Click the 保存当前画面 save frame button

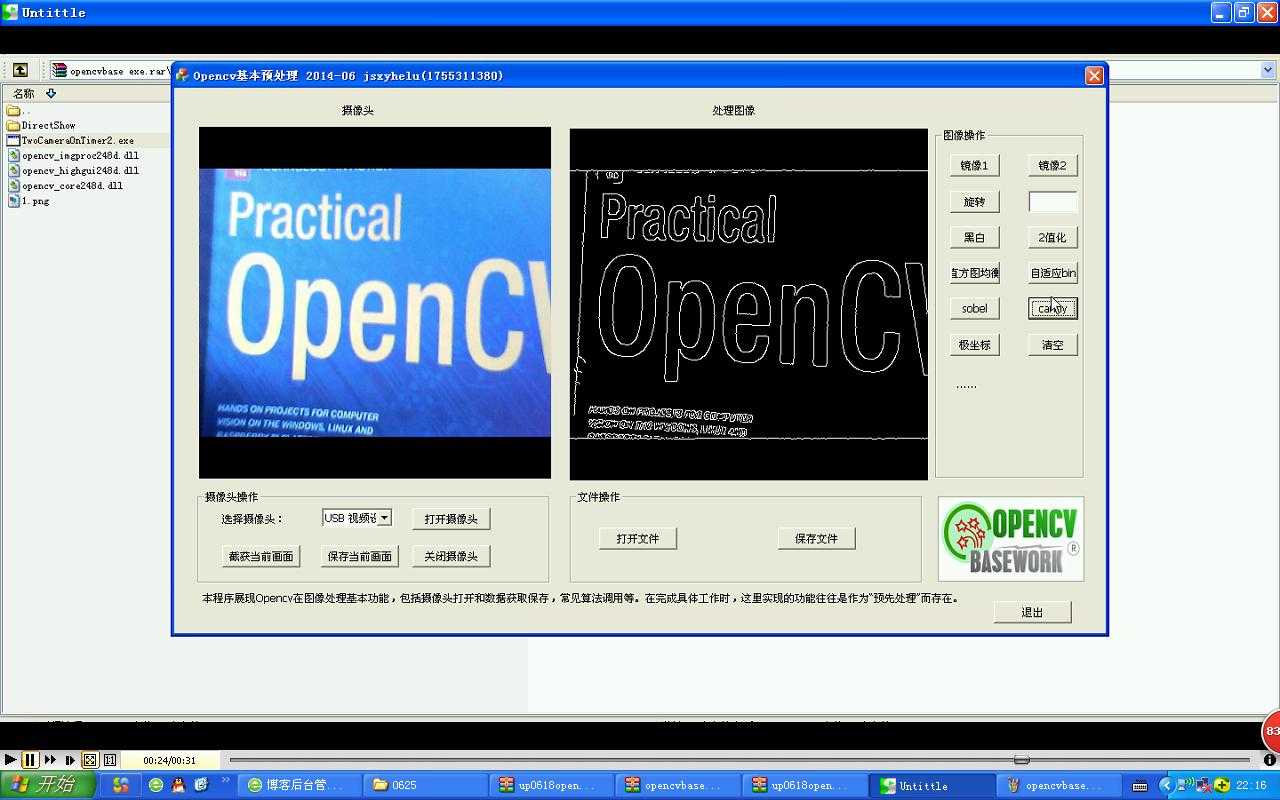[x=360, y=557]
